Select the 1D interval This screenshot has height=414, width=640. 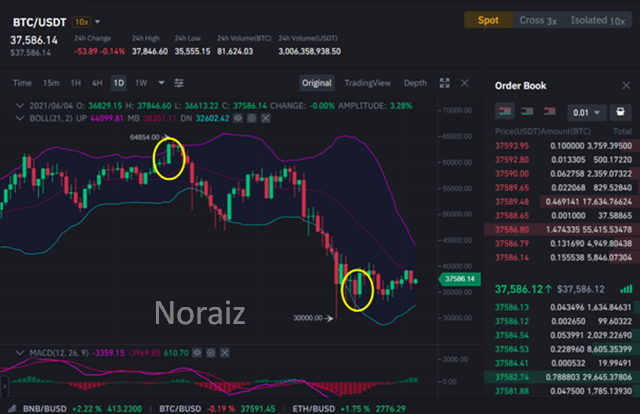119,83
